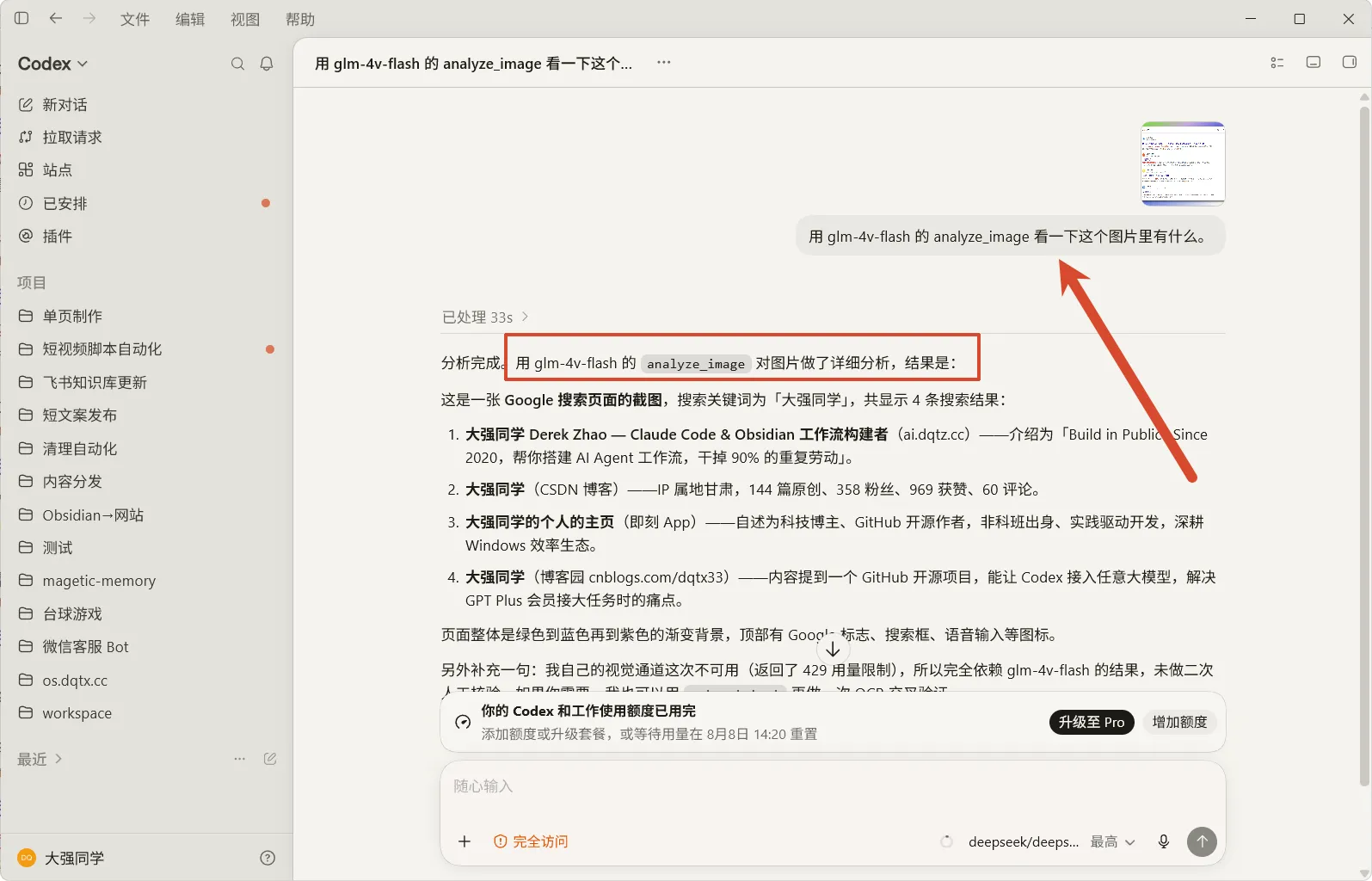Send message with the up-arrow button
1372x881 pixels.
point(1202,841)
